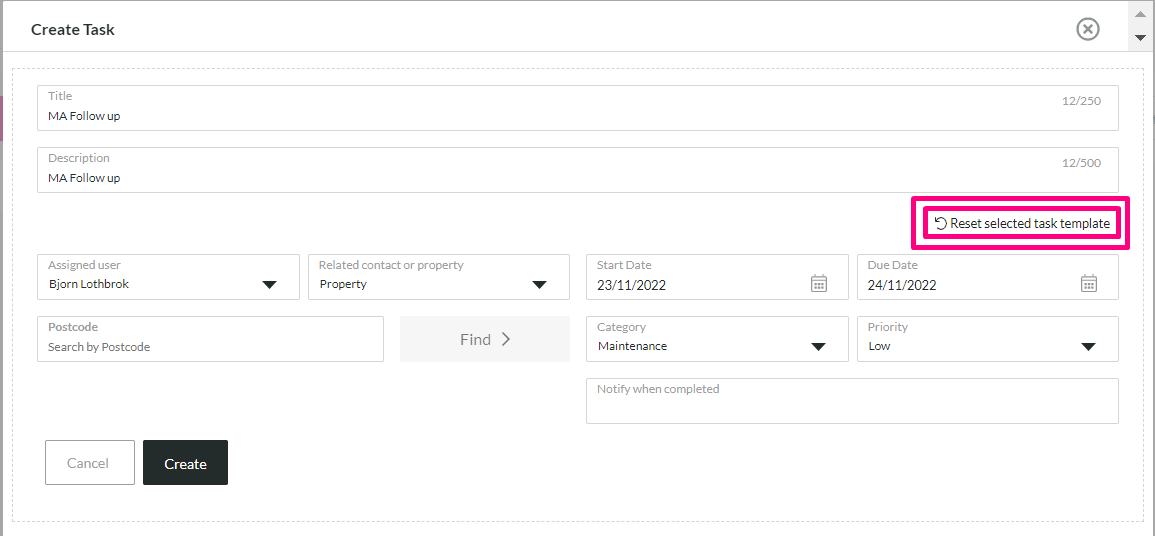Focus the Title text field
Viewport: 1155px width, 536px height.
578,107
